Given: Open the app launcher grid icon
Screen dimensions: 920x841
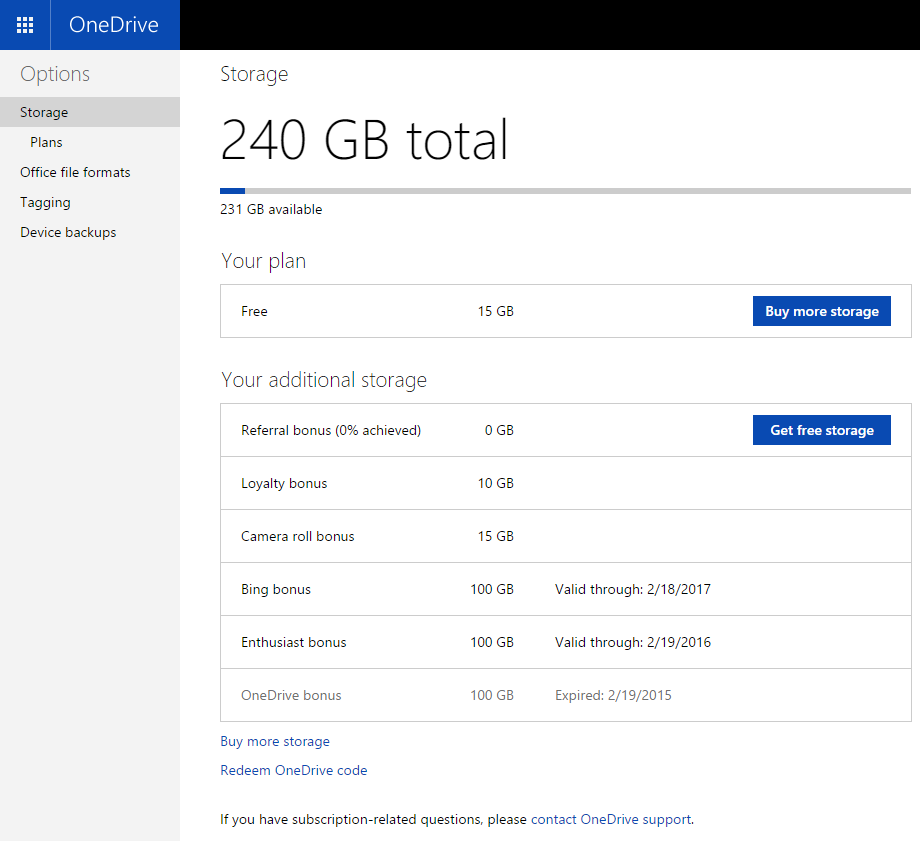Looking at the screenshot, I should [25, 25].
